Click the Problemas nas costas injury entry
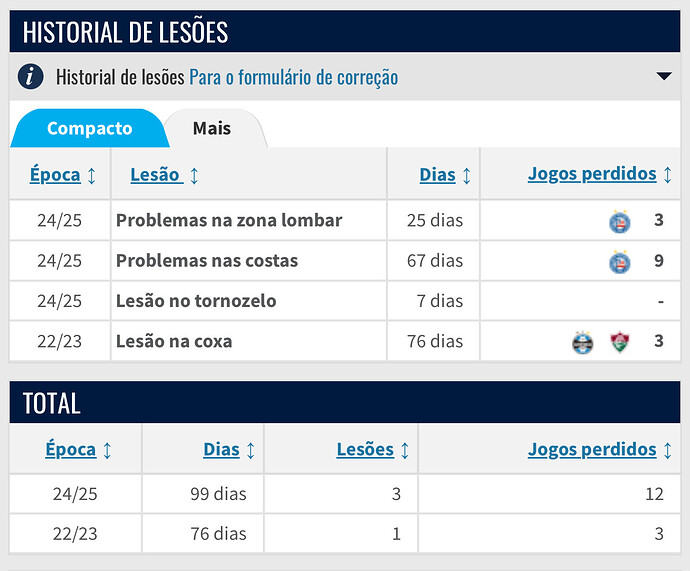The width and height of the screenshot is (690, 571). [207, 261]
